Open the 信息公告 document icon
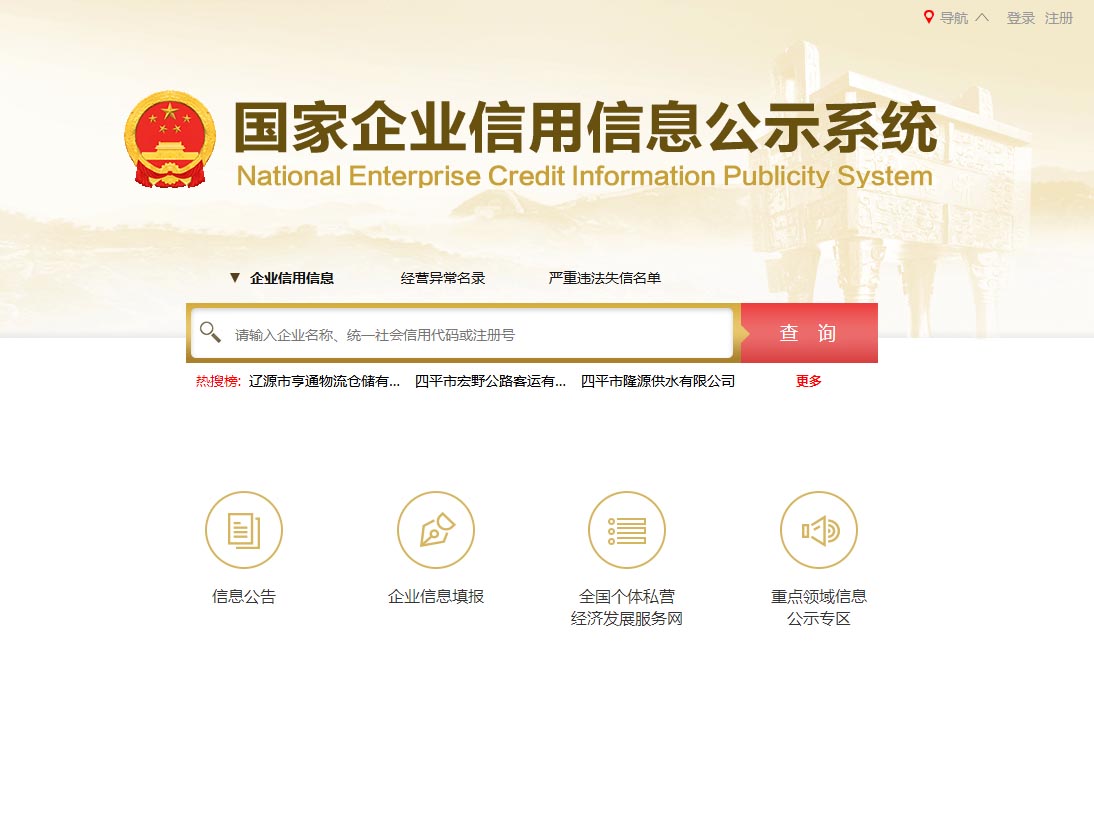The image size is (1094, 827). pyautogui.click(x=243, y=530)
